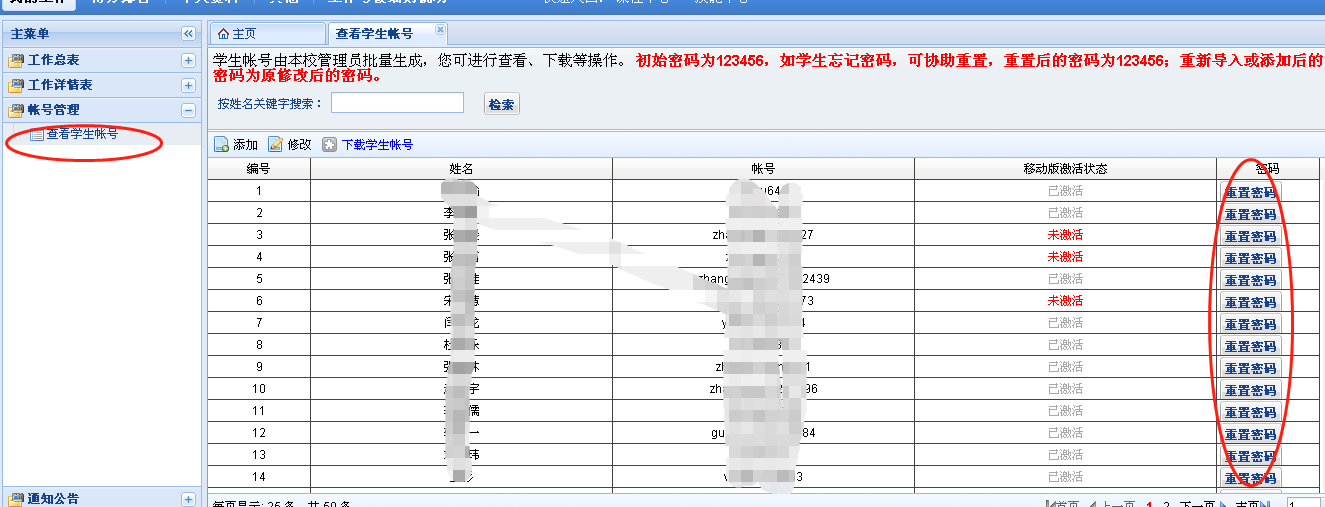Click 重置密码 for row 12
1325x507 pixels.
(1250, 434)
